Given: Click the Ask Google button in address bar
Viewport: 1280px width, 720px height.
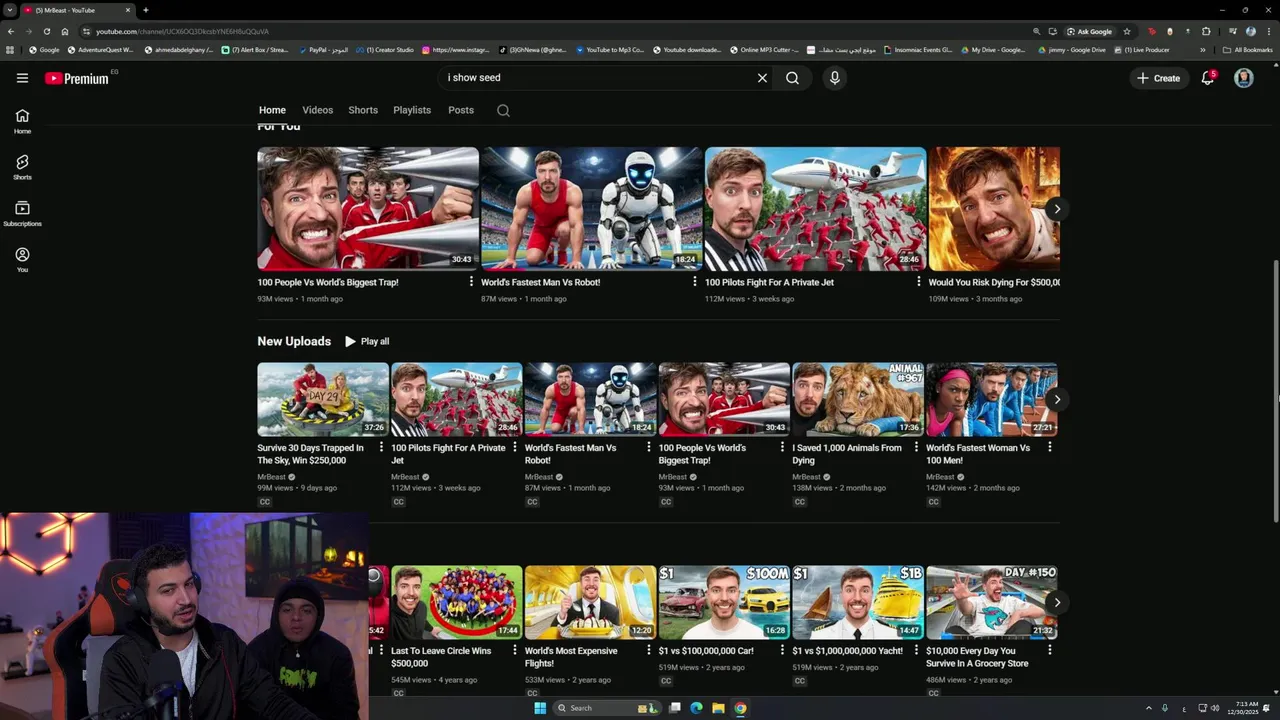Looking at the screenshot, I should tap(1089, 31).
